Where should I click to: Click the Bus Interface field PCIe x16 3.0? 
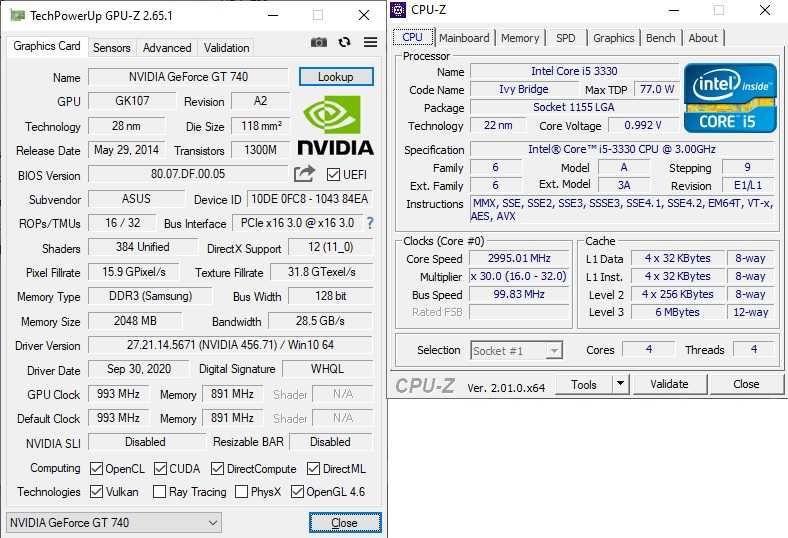[298, 223]
